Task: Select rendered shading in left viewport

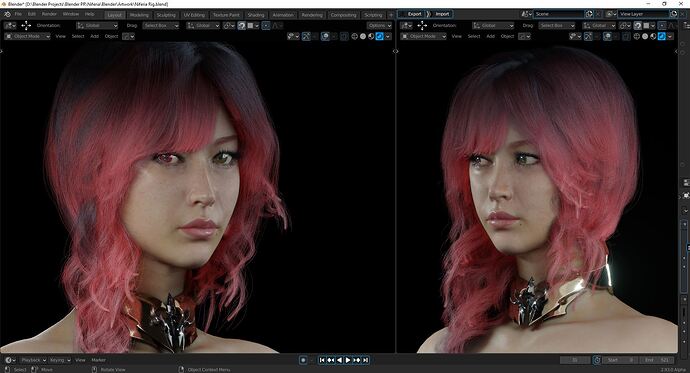Action: (379, 36)
